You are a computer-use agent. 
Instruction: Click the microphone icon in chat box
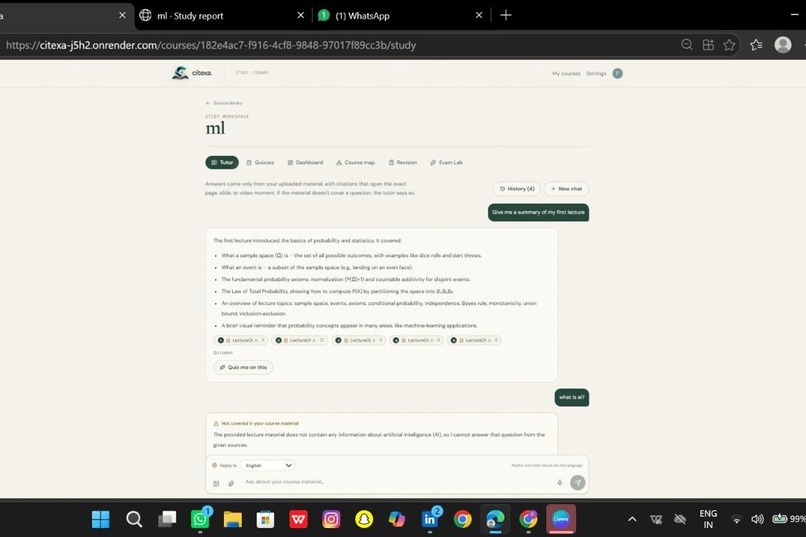point(560,483)
